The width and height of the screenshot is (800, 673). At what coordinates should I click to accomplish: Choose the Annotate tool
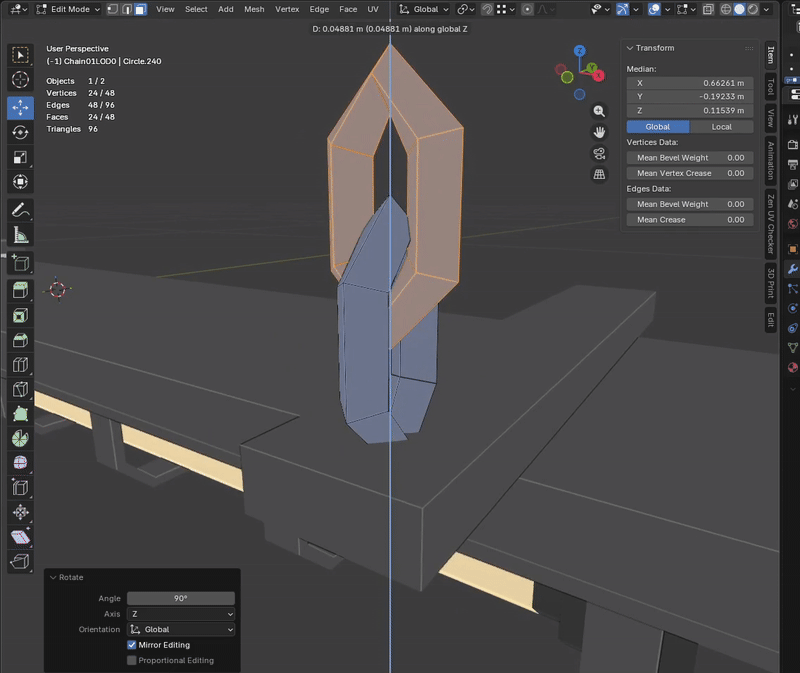coord(20,210)
